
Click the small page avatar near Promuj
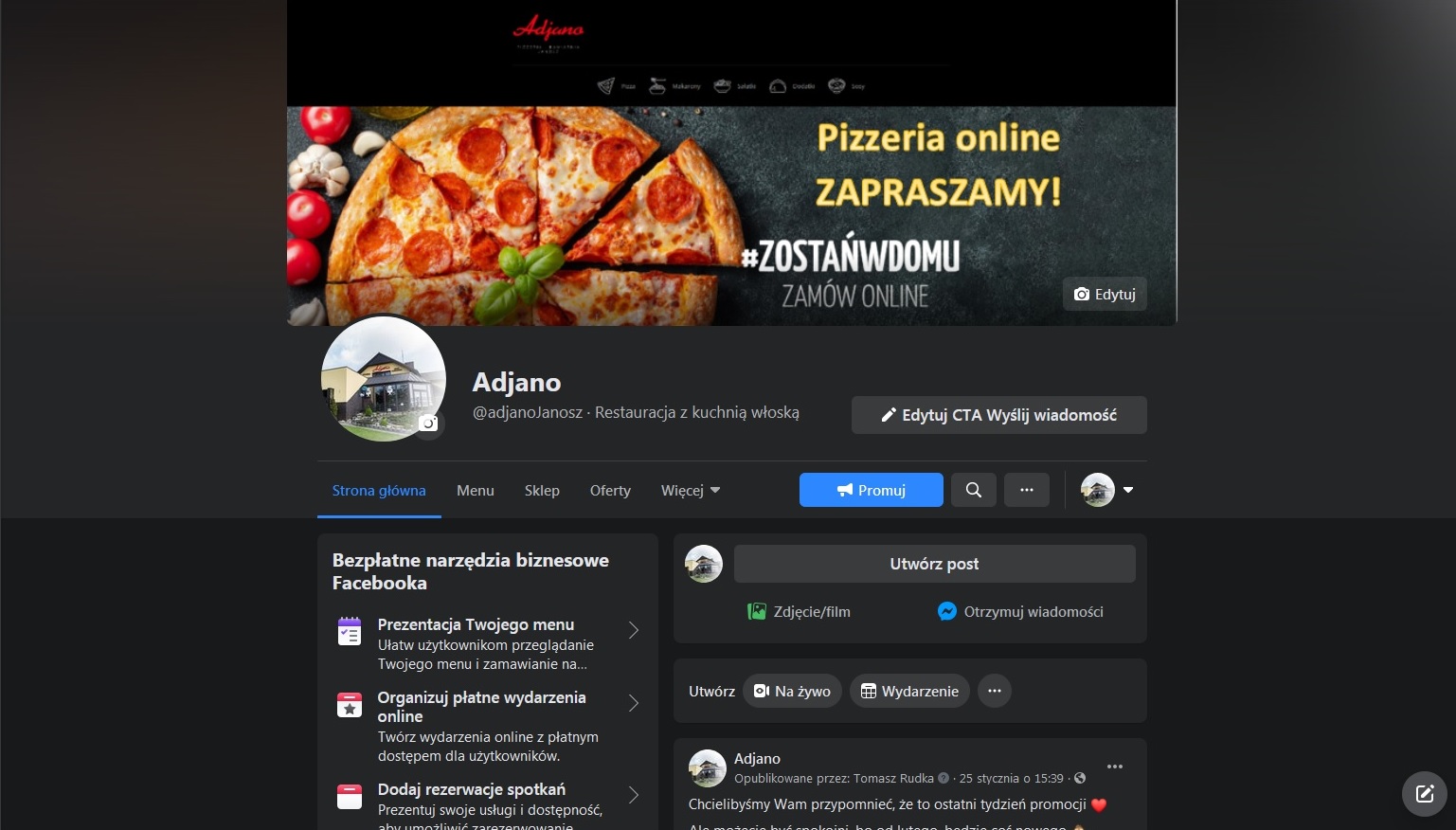[x=1098, y=490]
